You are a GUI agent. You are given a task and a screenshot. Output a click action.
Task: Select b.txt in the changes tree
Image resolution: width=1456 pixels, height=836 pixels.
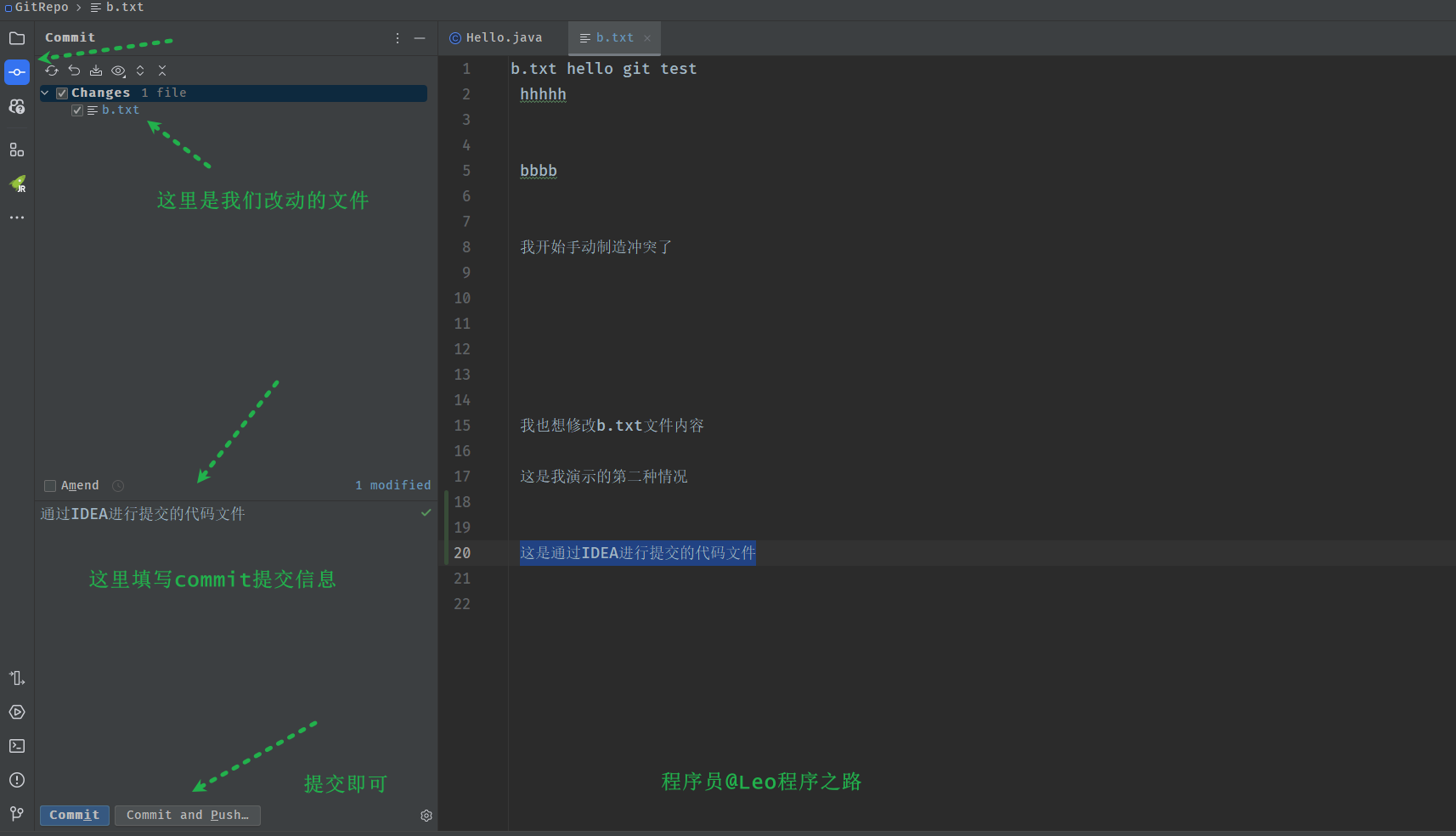pos(121,110)
